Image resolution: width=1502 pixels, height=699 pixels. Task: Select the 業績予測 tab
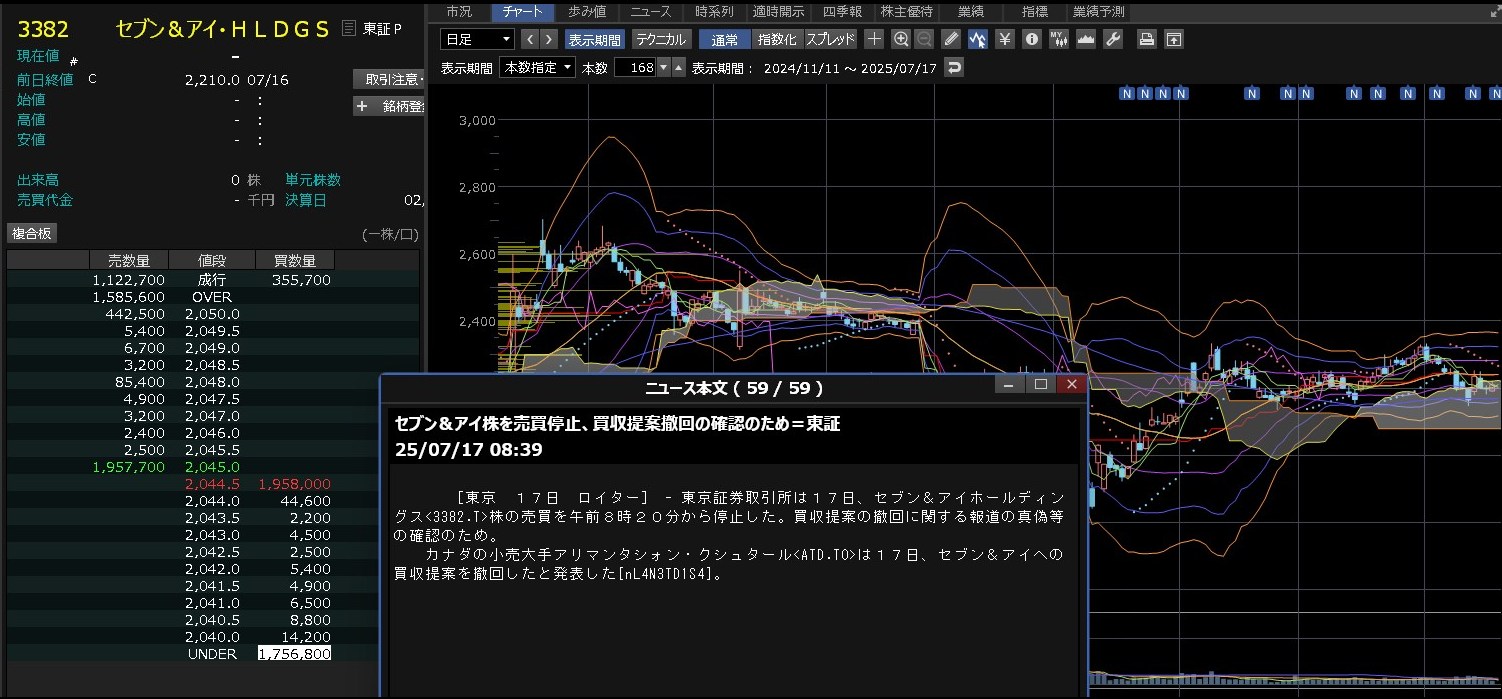click(x=1098, y=12)
